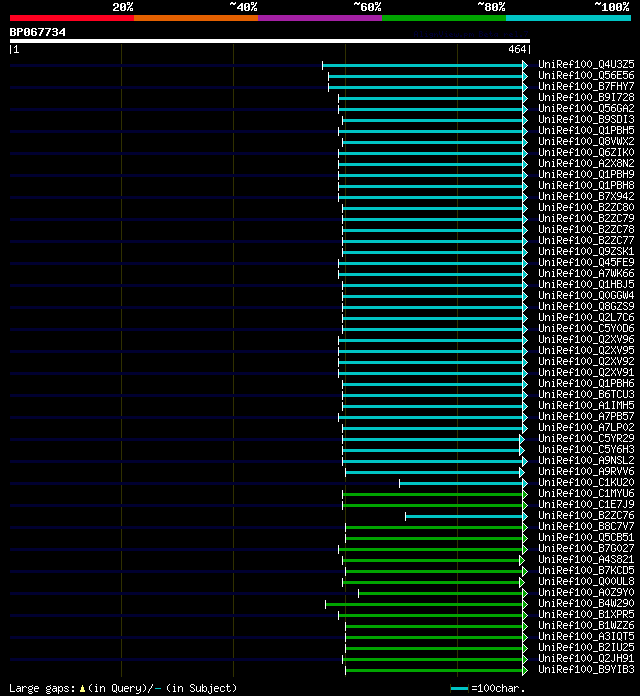The image size is (640, 696).
Task: Open the UniRef100_Q56GA2 hit label
Action: click(586, 108)
